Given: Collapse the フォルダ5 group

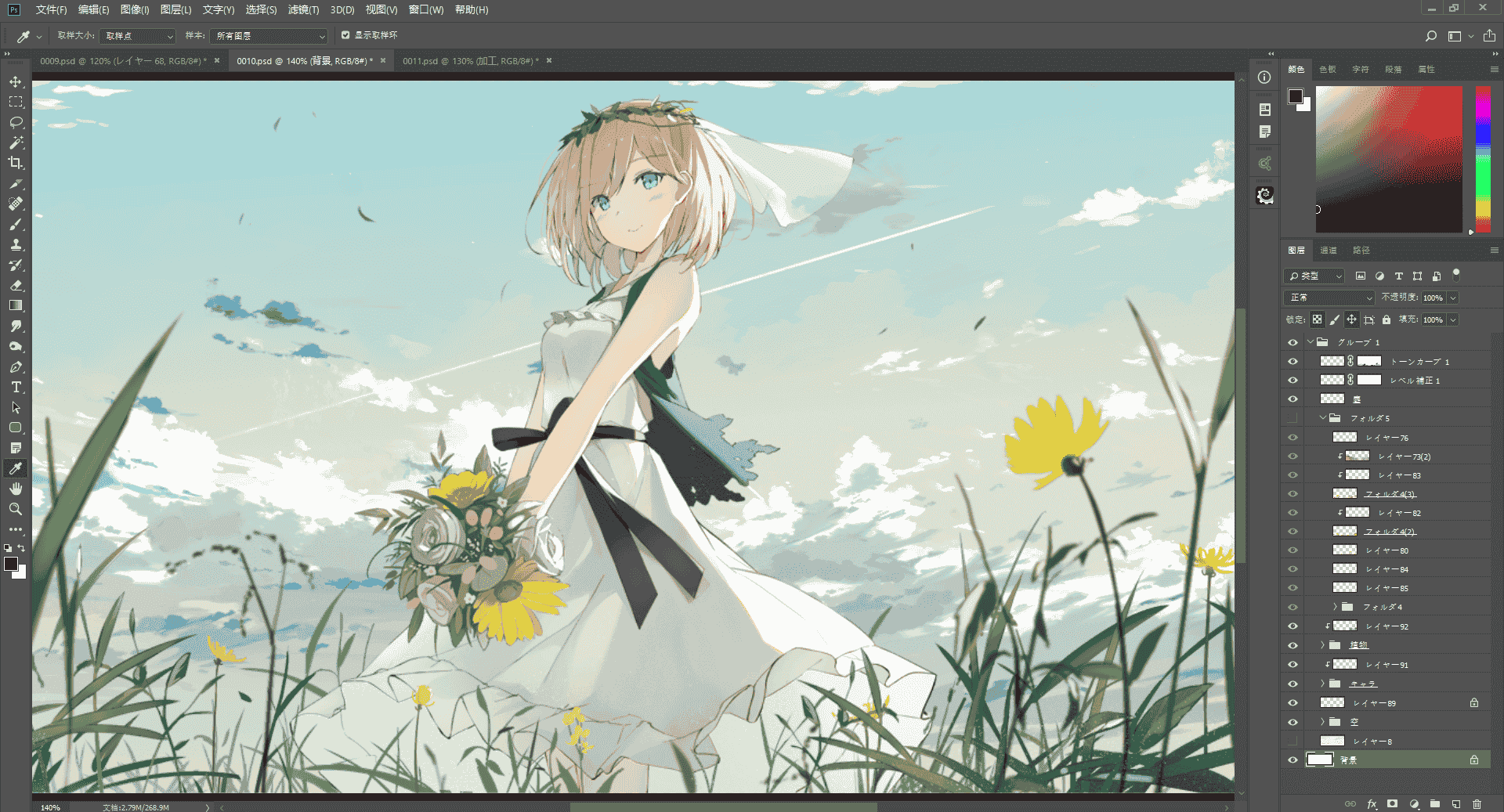Looking at the screenshot, I should click(x=1323, y=418).
